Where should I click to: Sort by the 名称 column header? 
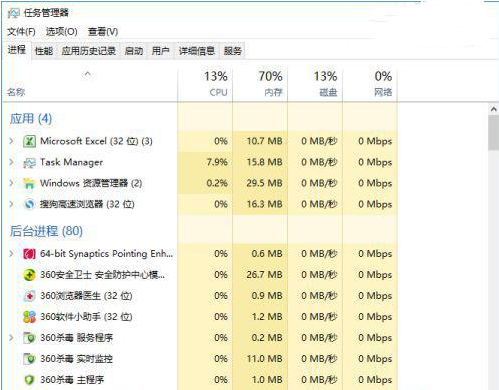(x=90, y=84)
